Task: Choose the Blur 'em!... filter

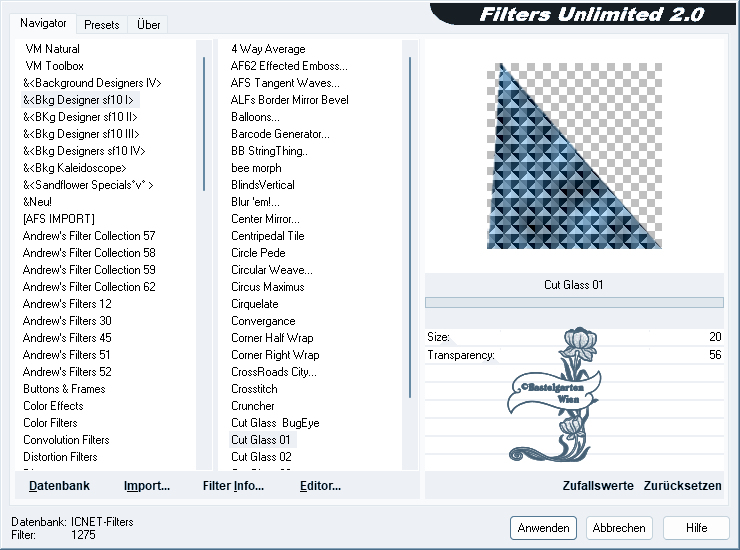Action: [x=255, y=202]
